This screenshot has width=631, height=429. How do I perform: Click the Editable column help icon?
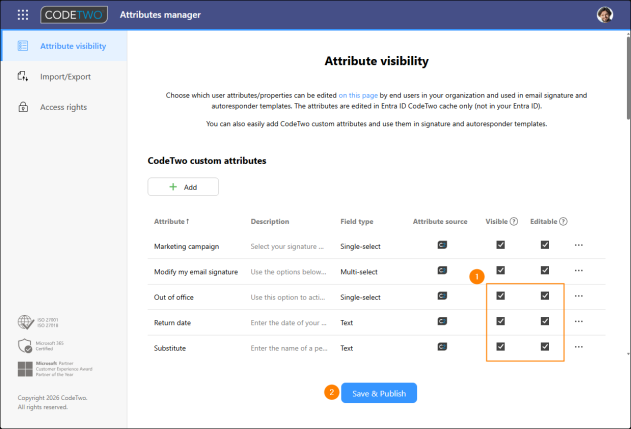563,221
